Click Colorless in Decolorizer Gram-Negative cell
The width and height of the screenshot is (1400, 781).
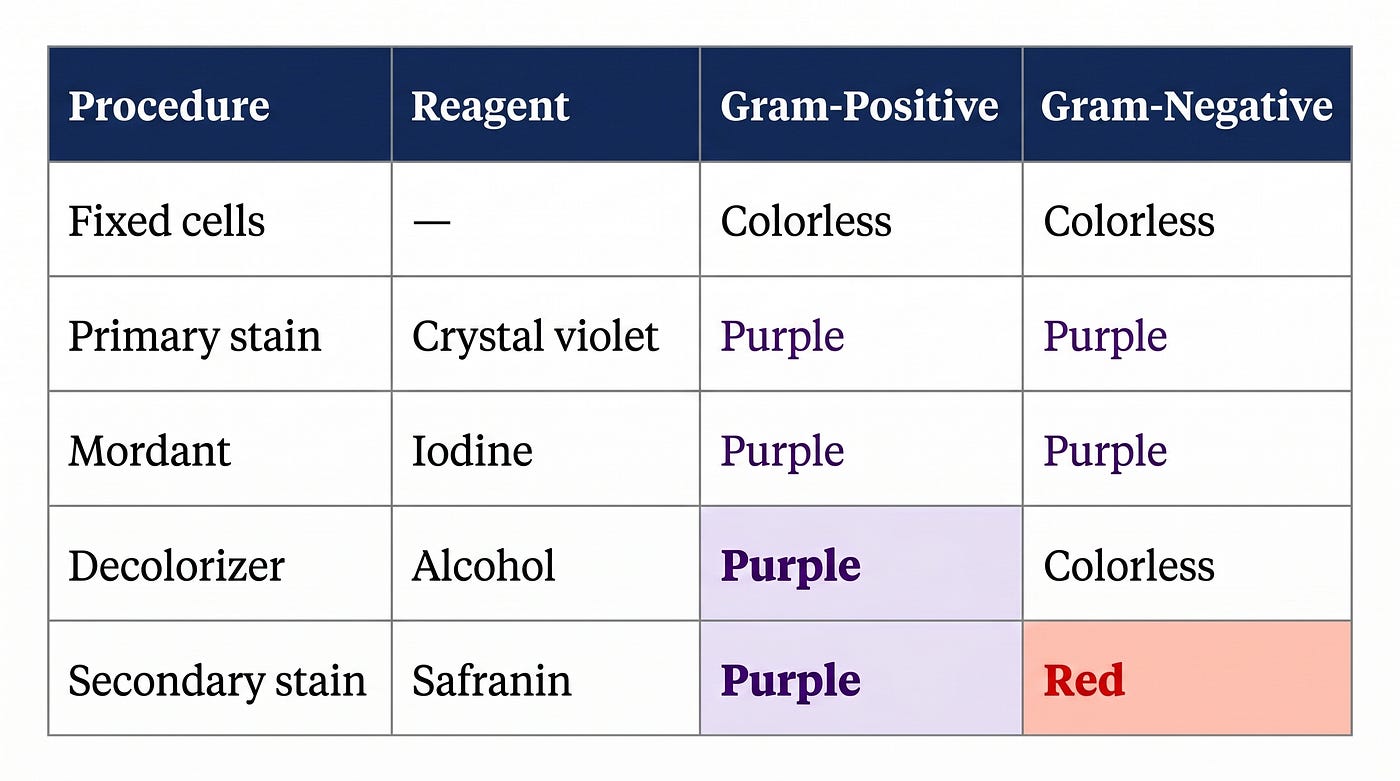[x=1129, y=566]
